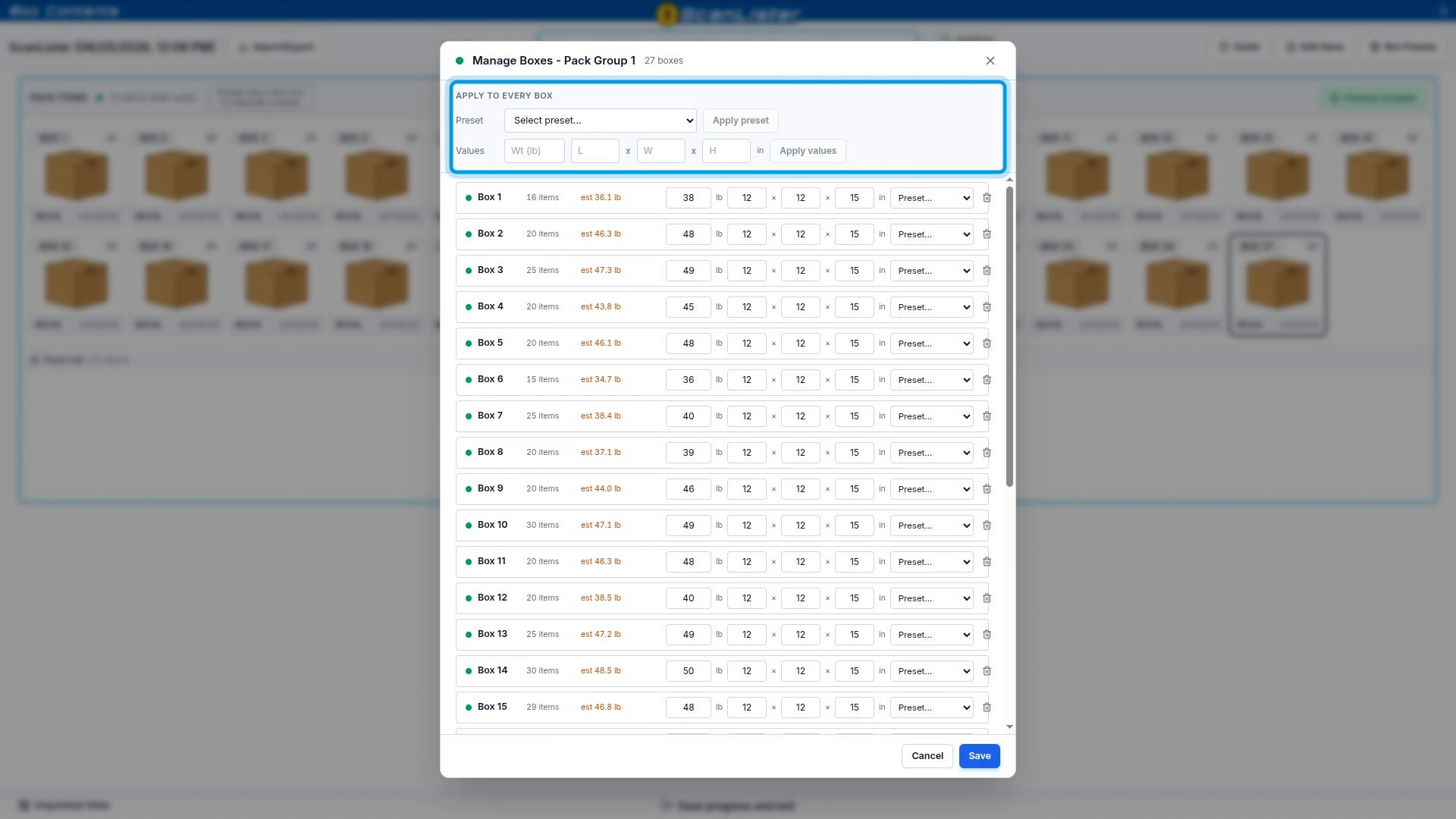Screen dimensions: 1456x819
Task: Save the box settings
Action: point(979,756)
